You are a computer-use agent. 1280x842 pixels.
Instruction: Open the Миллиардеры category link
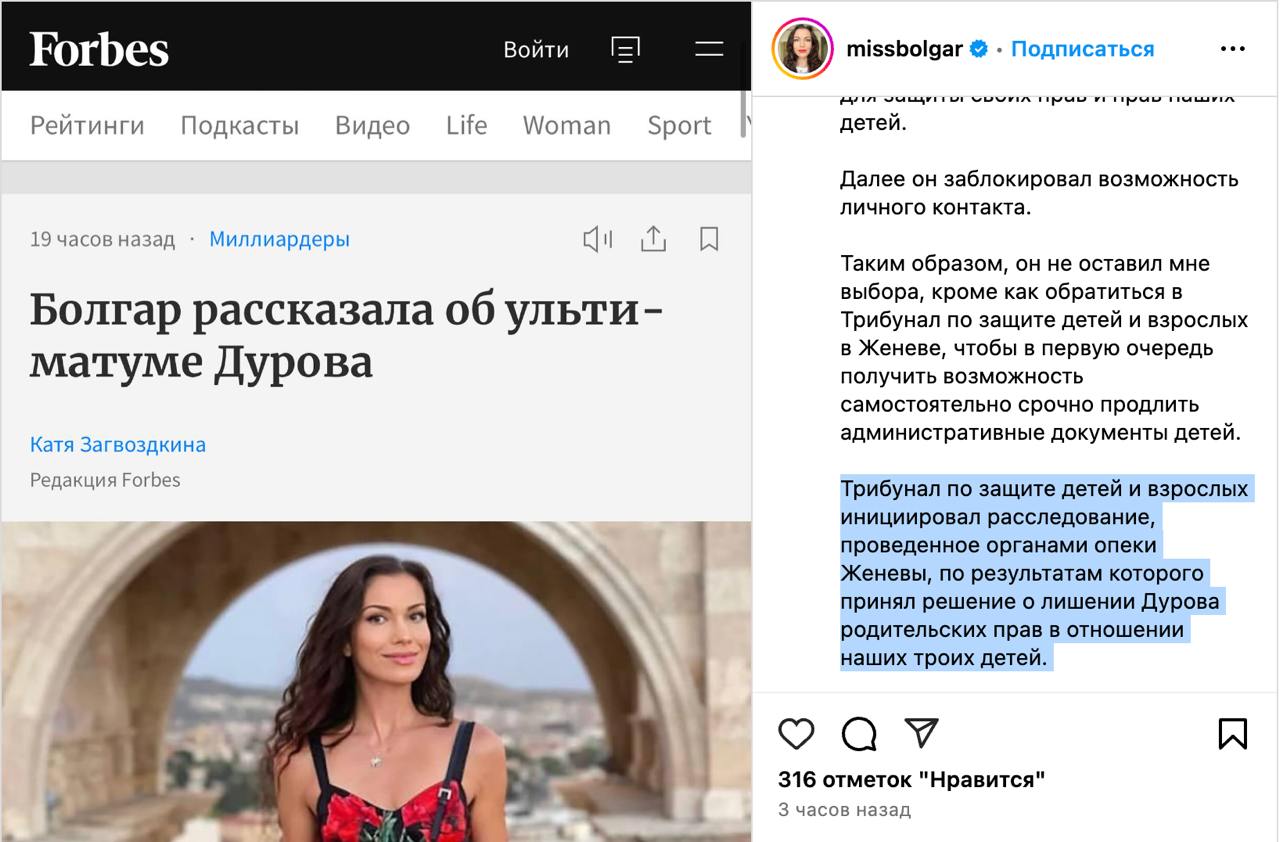(279, 239)
